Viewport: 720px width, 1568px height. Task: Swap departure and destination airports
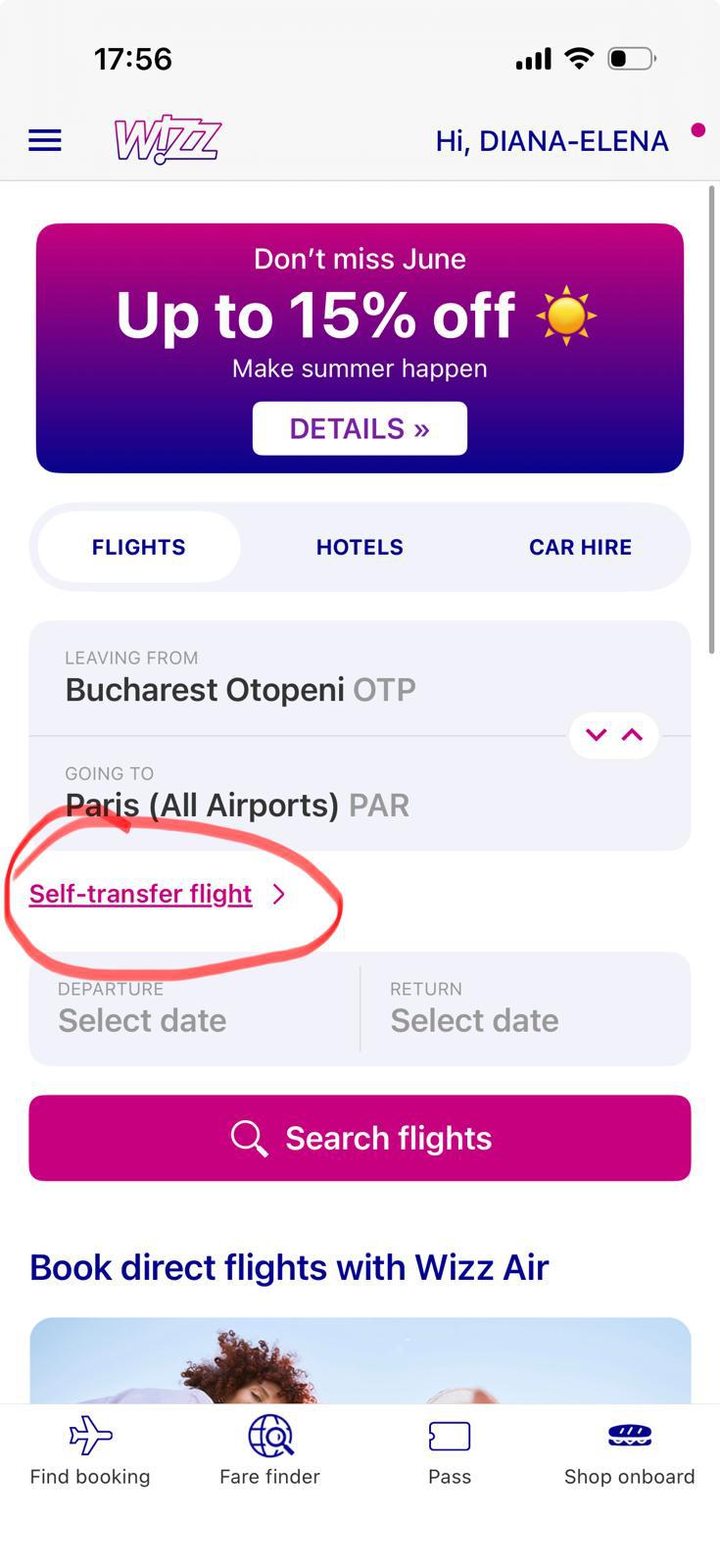point(614,735)
